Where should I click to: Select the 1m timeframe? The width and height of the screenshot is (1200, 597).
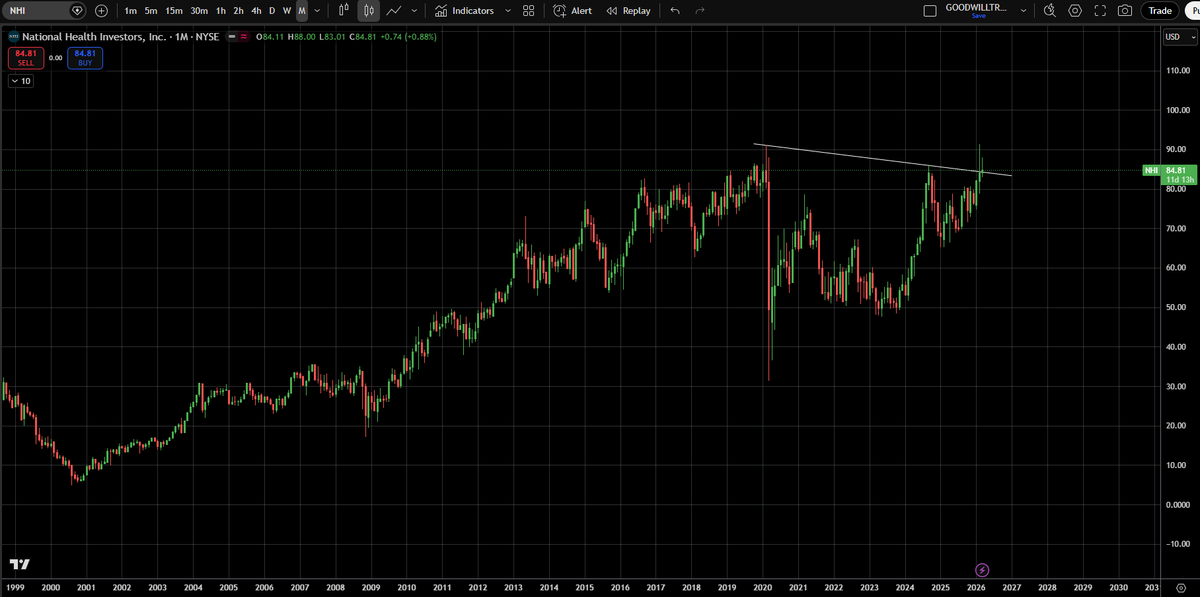[x=130, y=10]
